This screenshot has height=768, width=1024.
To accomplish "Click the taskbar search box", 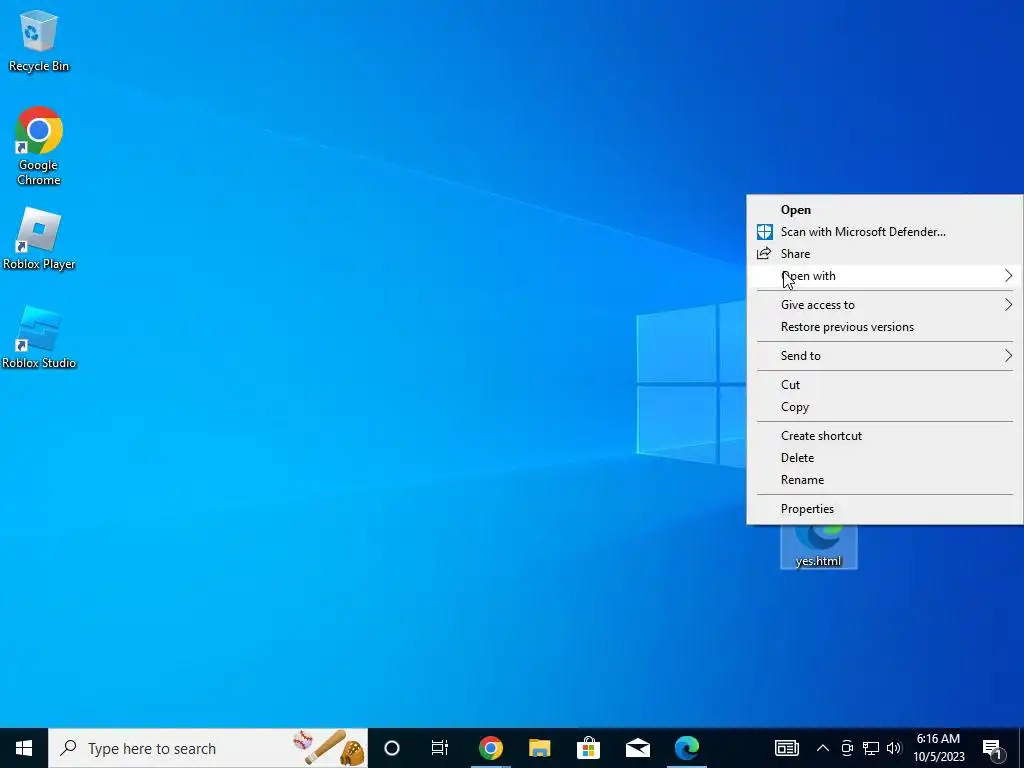I will [208, 748].
